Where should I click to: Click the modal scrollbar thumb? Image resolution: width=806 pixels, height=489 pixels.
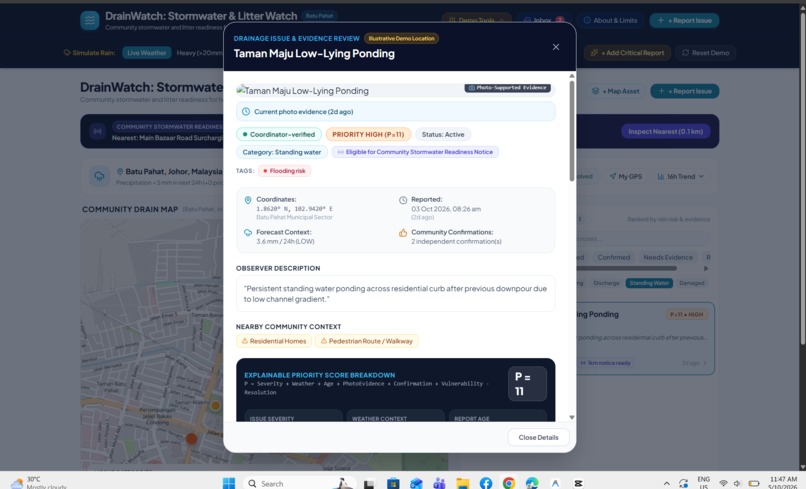572,131
